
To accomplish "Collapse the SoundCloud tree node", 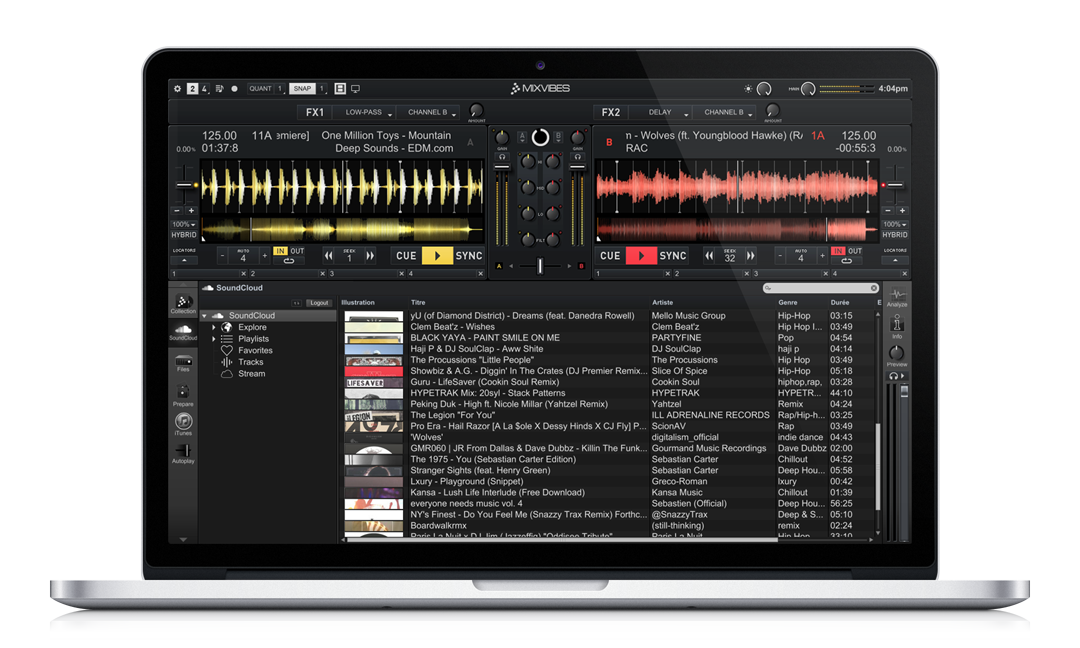I will pos(205,316).
